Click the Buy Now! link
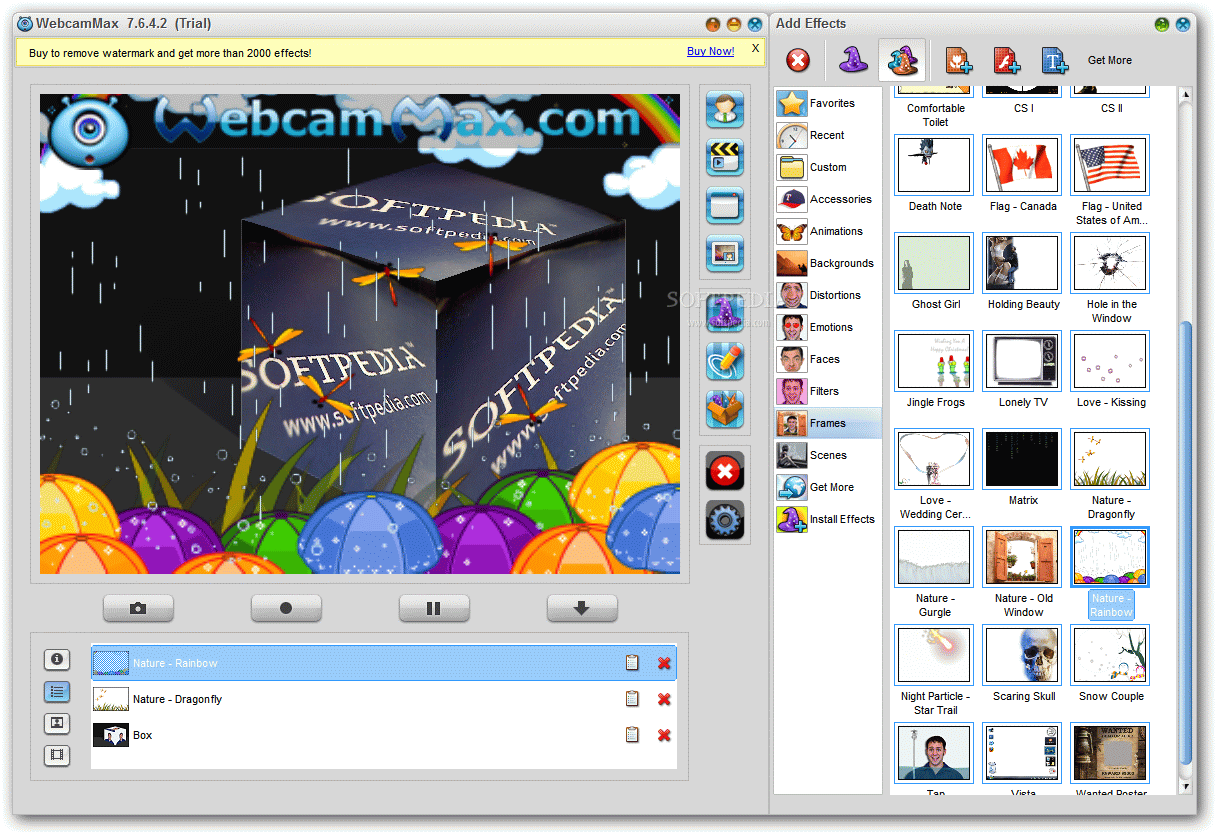Viewport: 1217px width, 835px height. (710, 52)
